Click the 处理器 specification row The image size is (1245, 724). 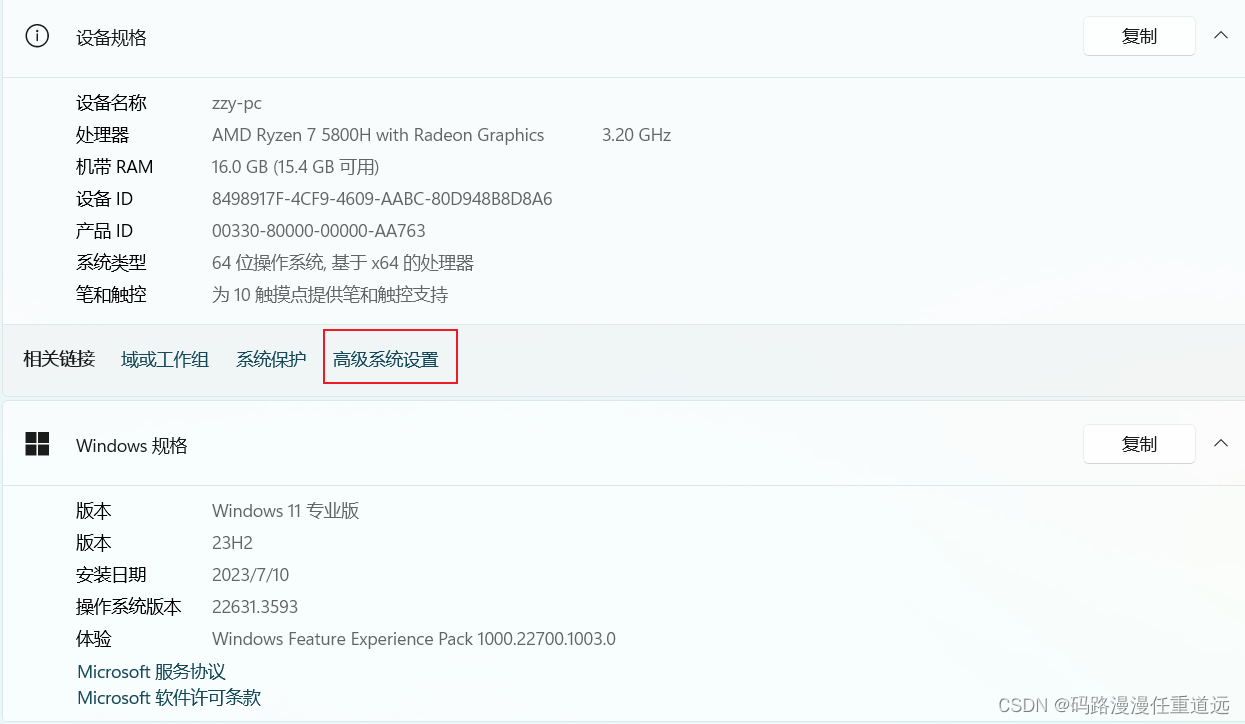click(x=377, y=135)
